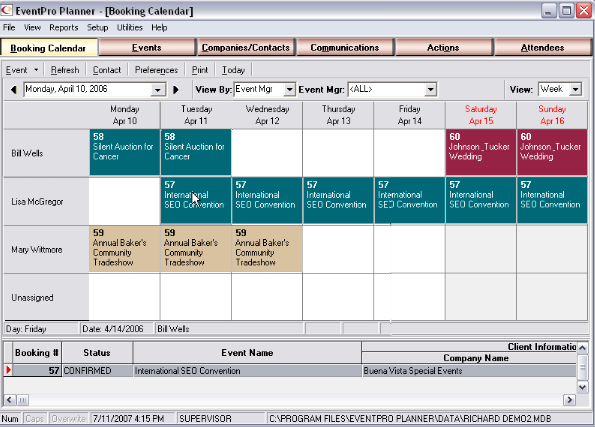
Task: Go to next week arrow
Action: [x=176, y=90]
